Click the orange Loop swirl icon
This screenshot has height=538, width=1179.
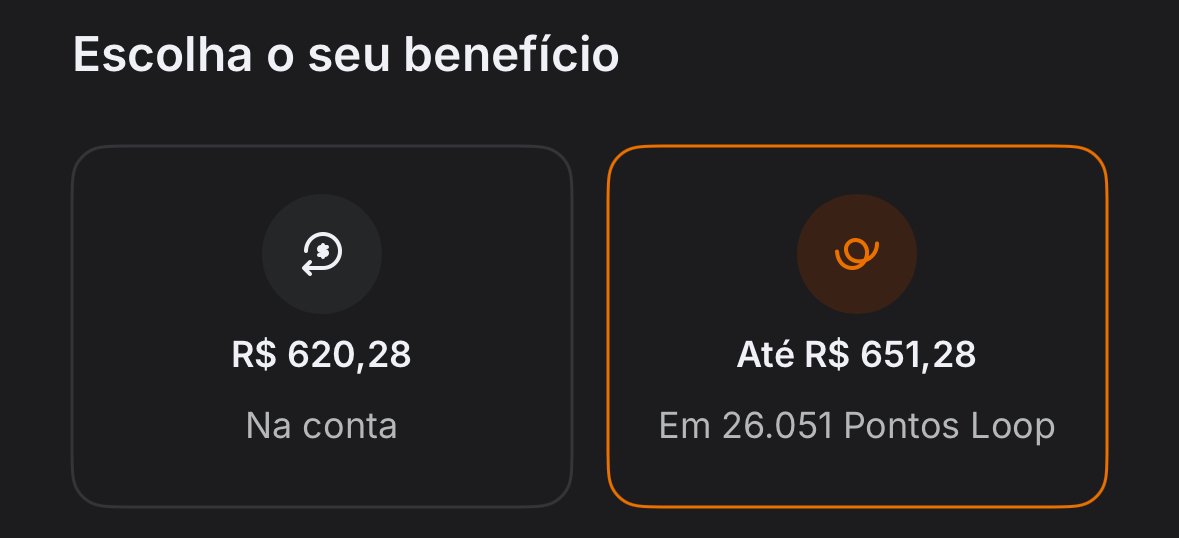pyautogui.click(x=857, y=253)
